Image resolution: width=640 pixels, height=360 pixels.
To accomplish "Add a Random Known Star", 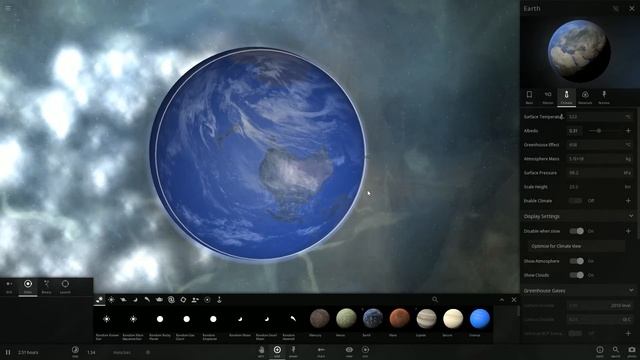I will [x=107, y=324].
